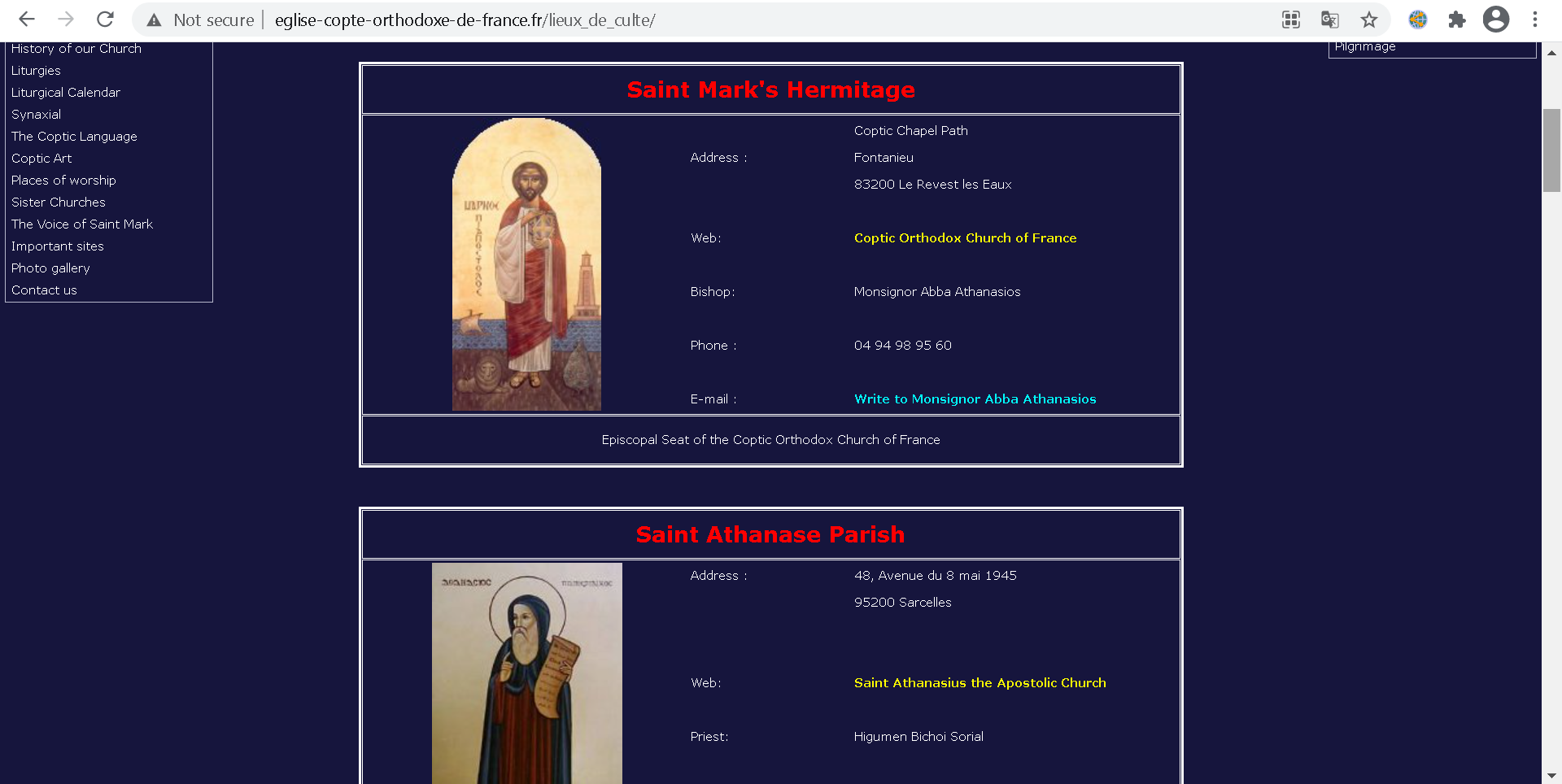
Task: Visit the Coptic Orthodox Church of France link
Action: point(965,237)
